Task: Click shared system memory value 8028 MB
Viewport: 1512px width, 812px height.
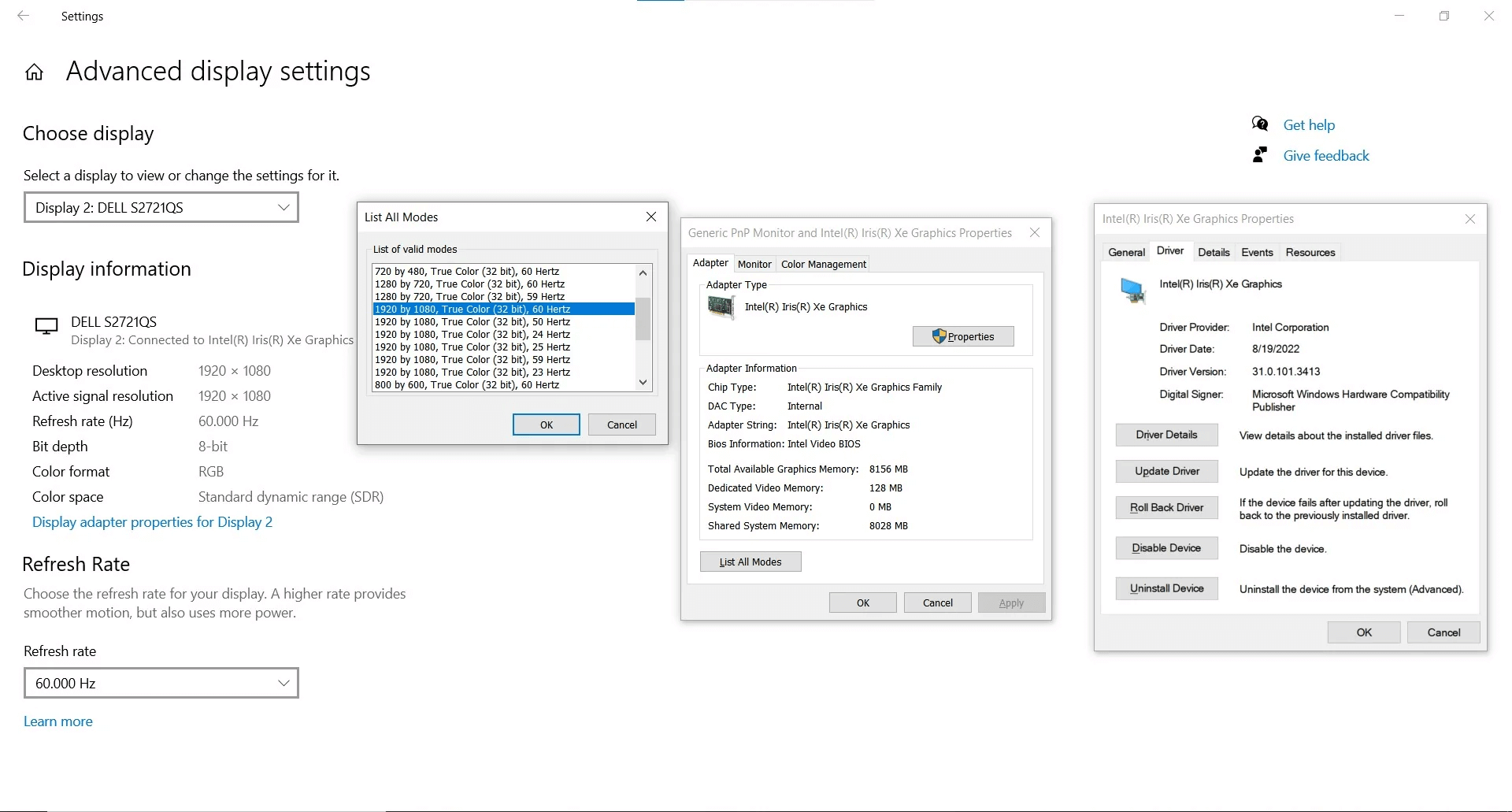Action: click(x=888, y=525)
